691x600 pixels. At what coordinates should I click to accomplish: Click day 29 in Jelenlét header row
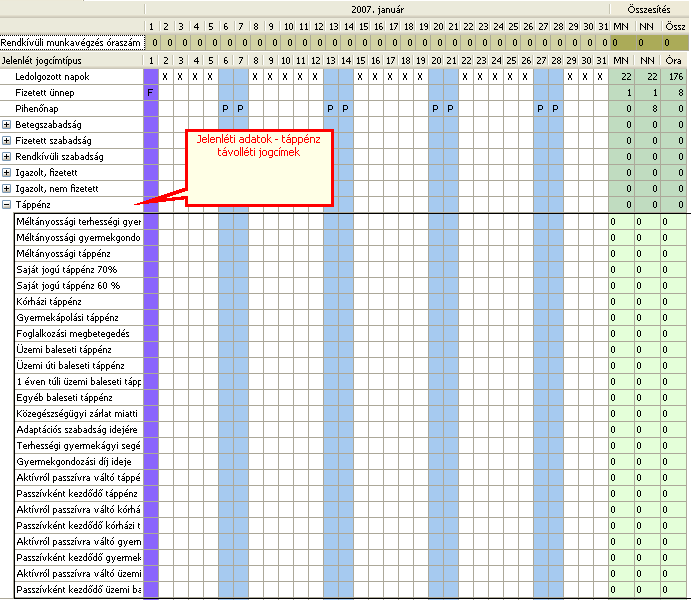[572, 60]
